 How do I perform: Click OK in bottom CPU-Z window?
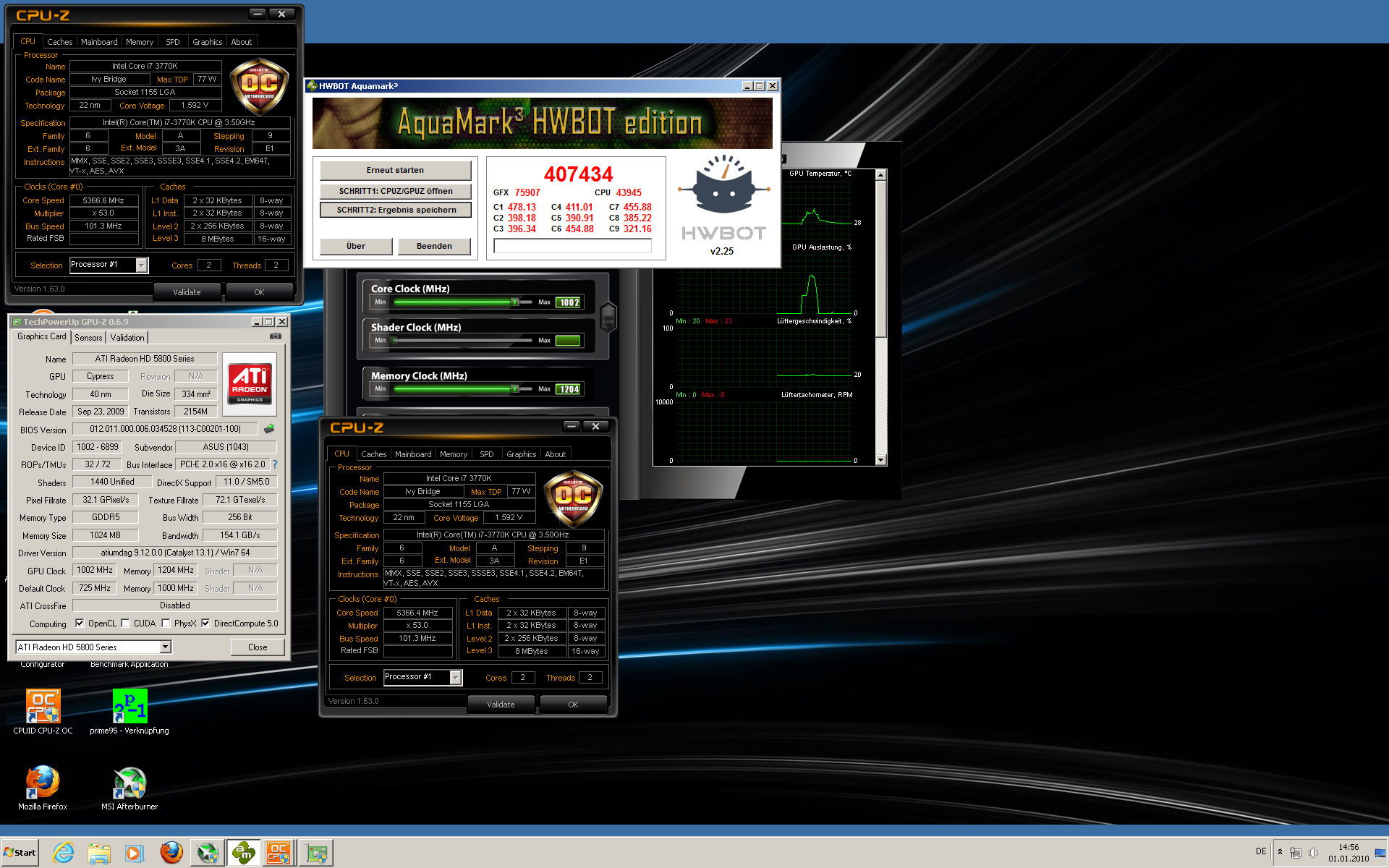click(x=573, y=705)
